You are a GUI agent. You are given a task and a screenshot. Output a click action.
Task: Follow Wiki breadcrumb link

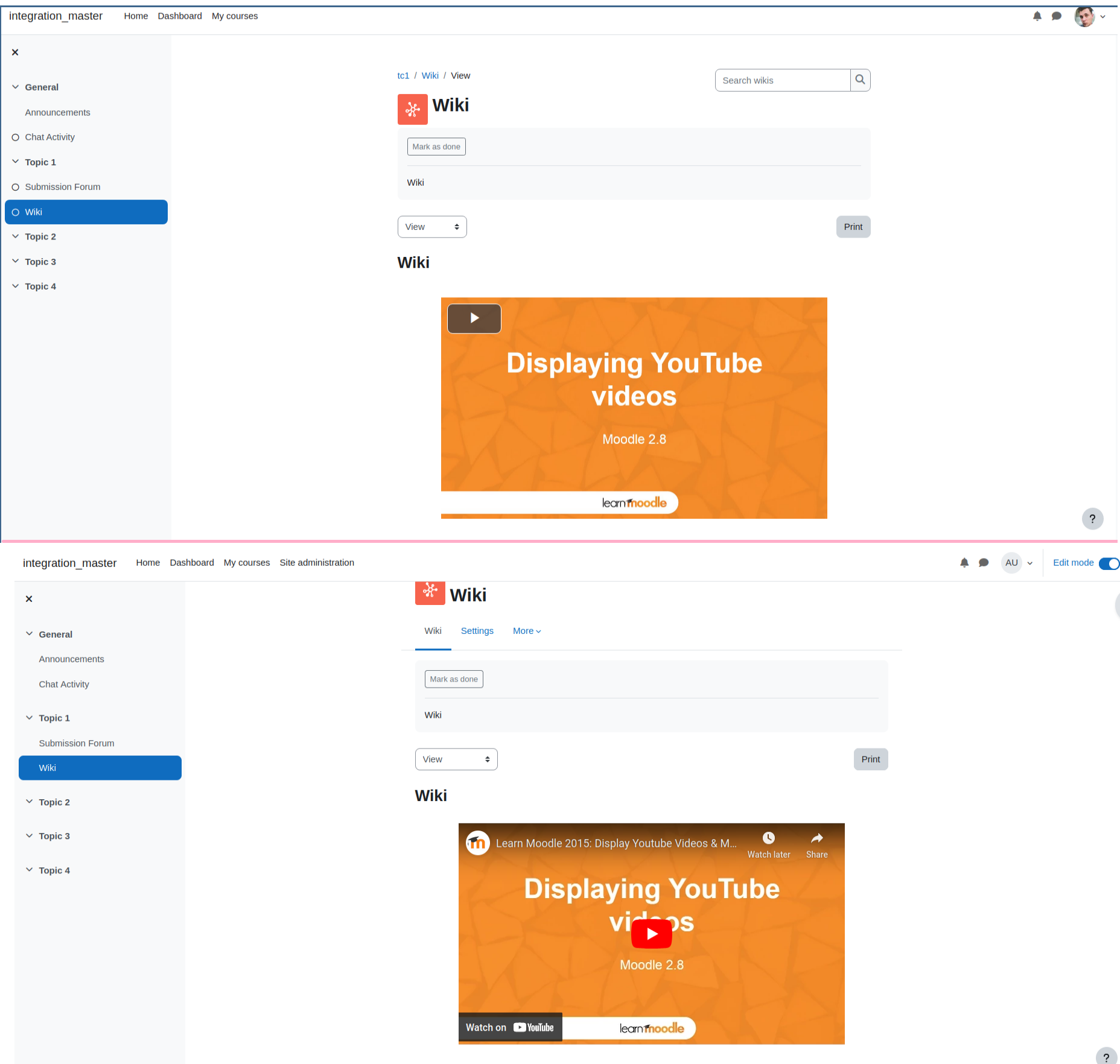[430, 75]
